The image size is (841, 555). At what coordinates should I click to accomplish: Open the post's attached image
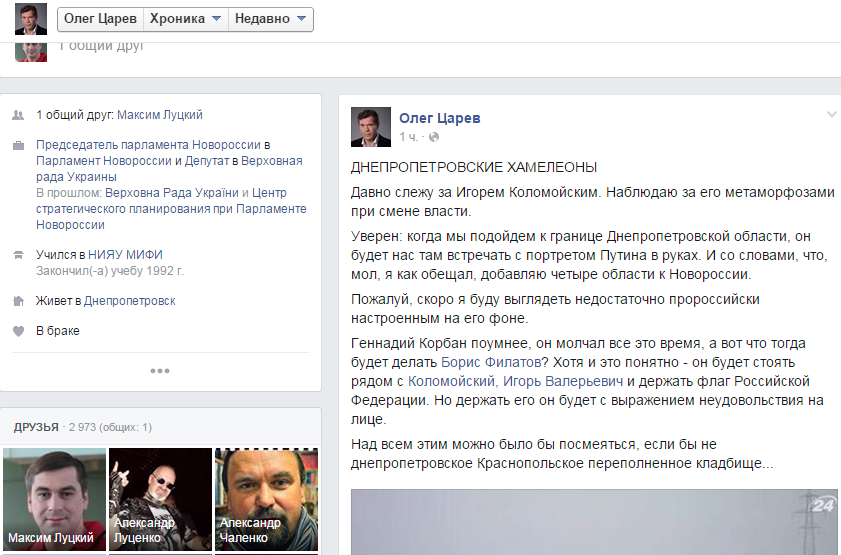pos(594,522)
